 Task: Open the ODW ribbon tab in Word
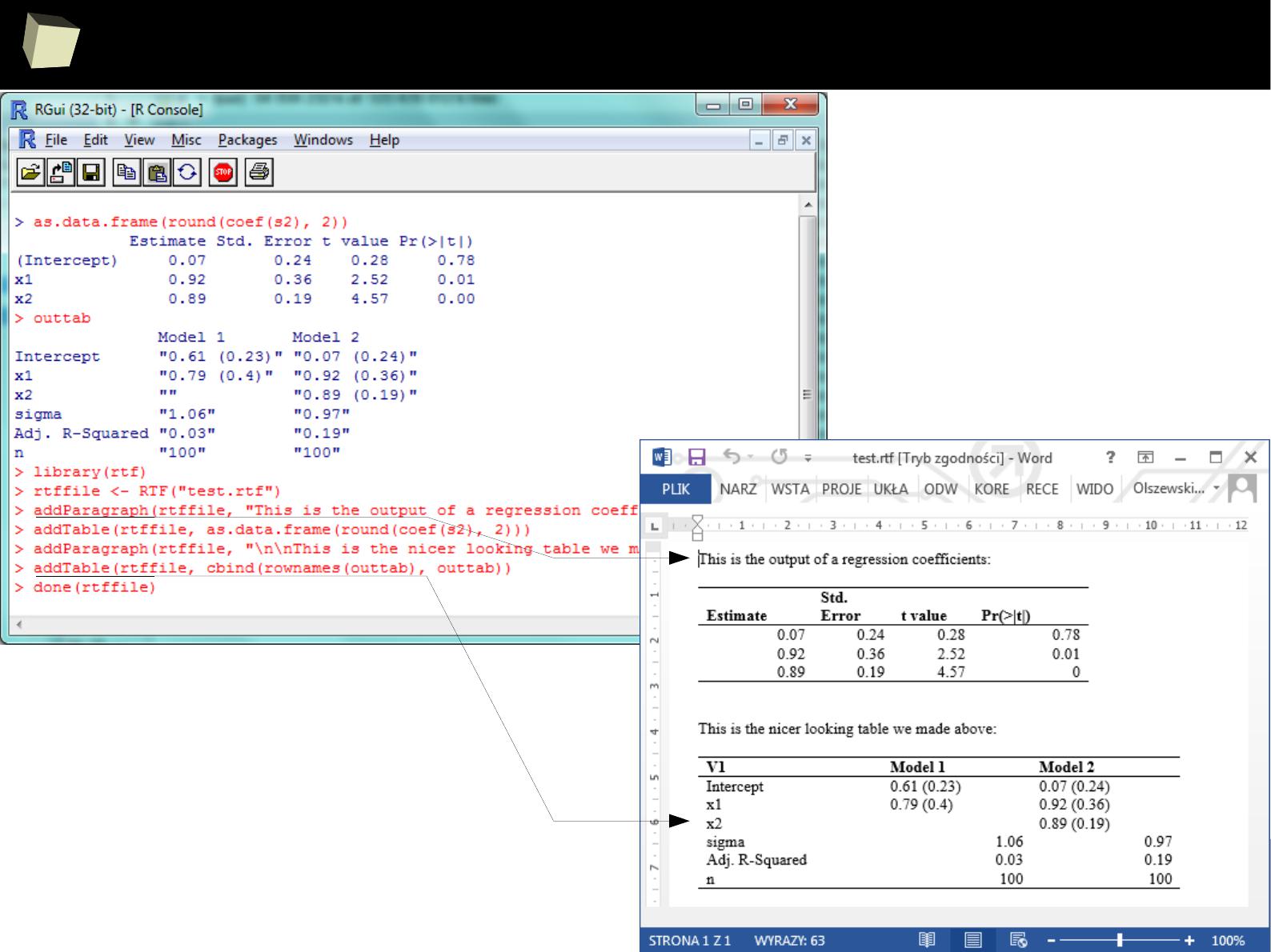coord(940,489)
